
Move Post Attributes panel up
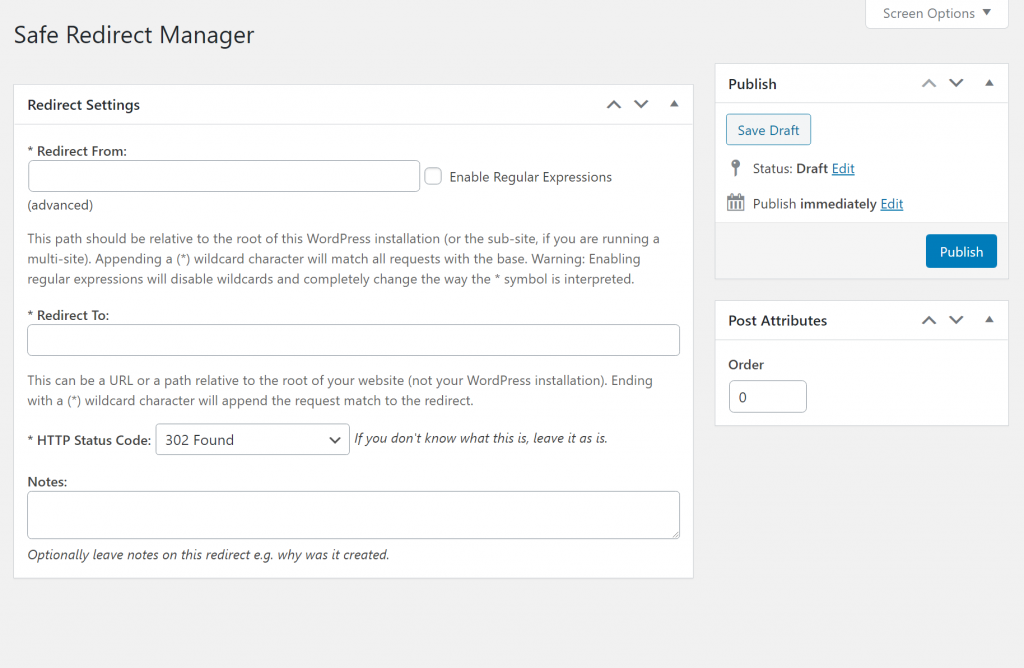[x=929, y=321]
